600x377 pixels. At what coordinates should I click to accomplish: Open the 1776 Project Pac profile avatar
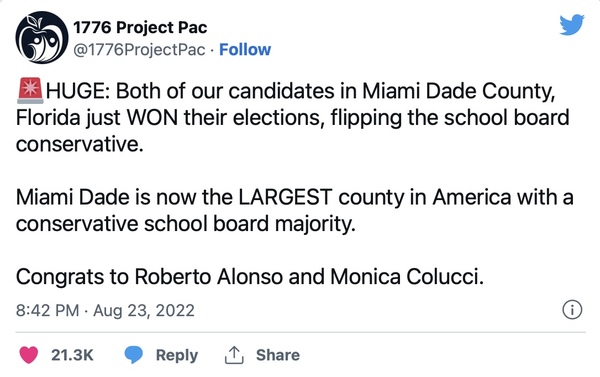point(42,38)
